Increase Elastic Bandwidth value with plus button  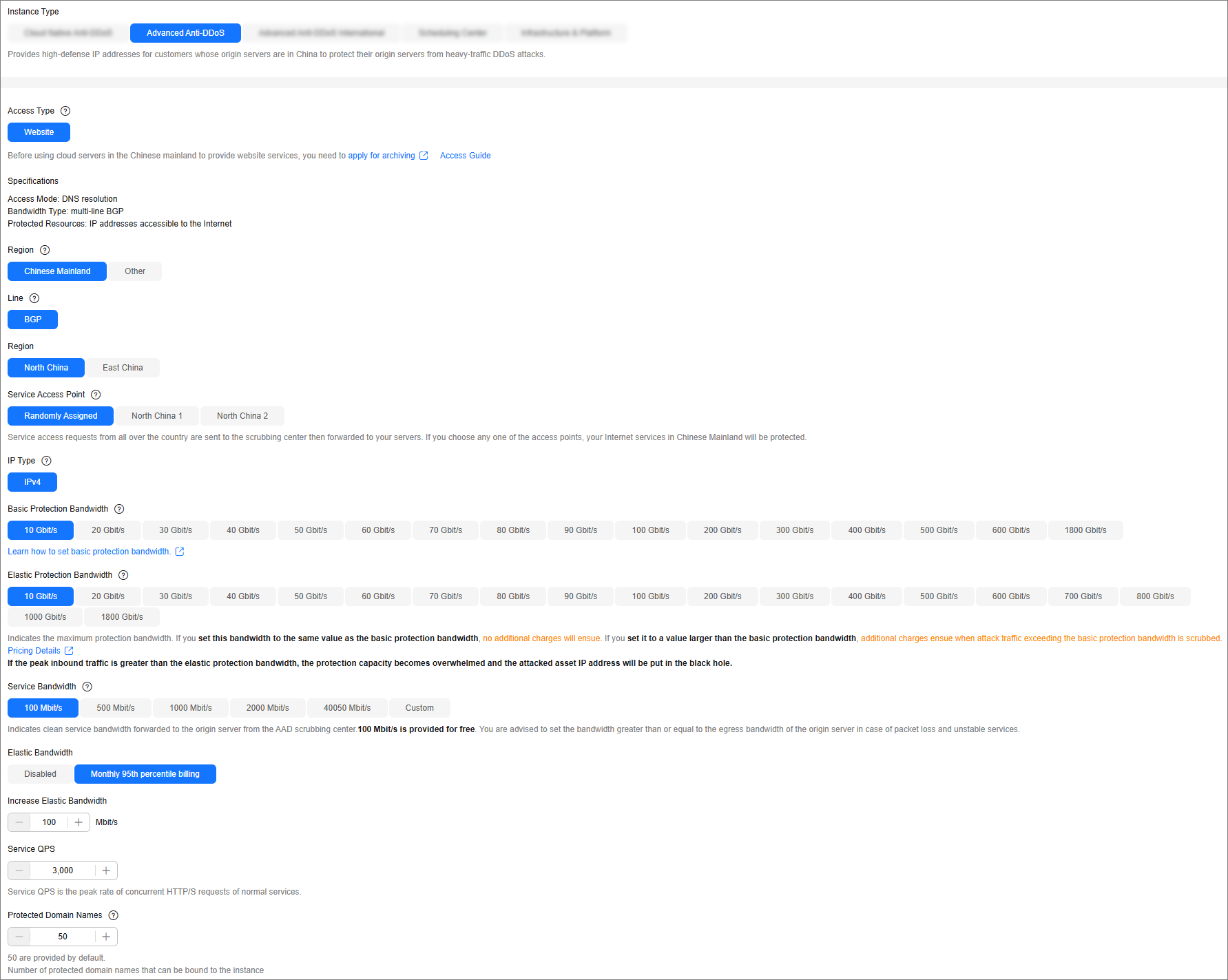click(x=79, y=822)
